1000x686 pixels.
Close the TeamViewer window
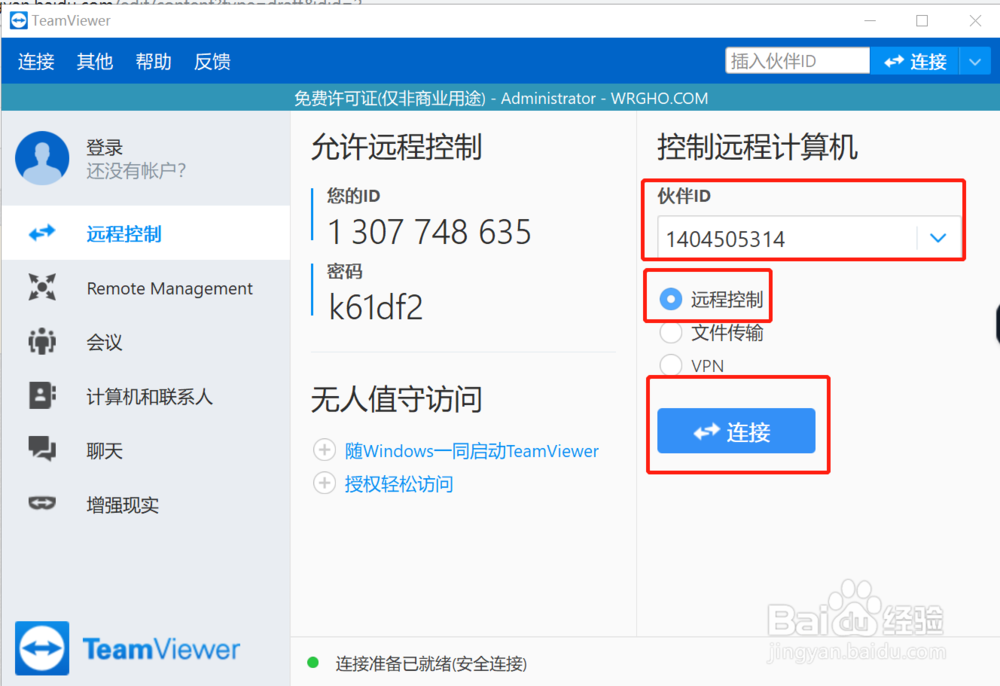(975, 21)
